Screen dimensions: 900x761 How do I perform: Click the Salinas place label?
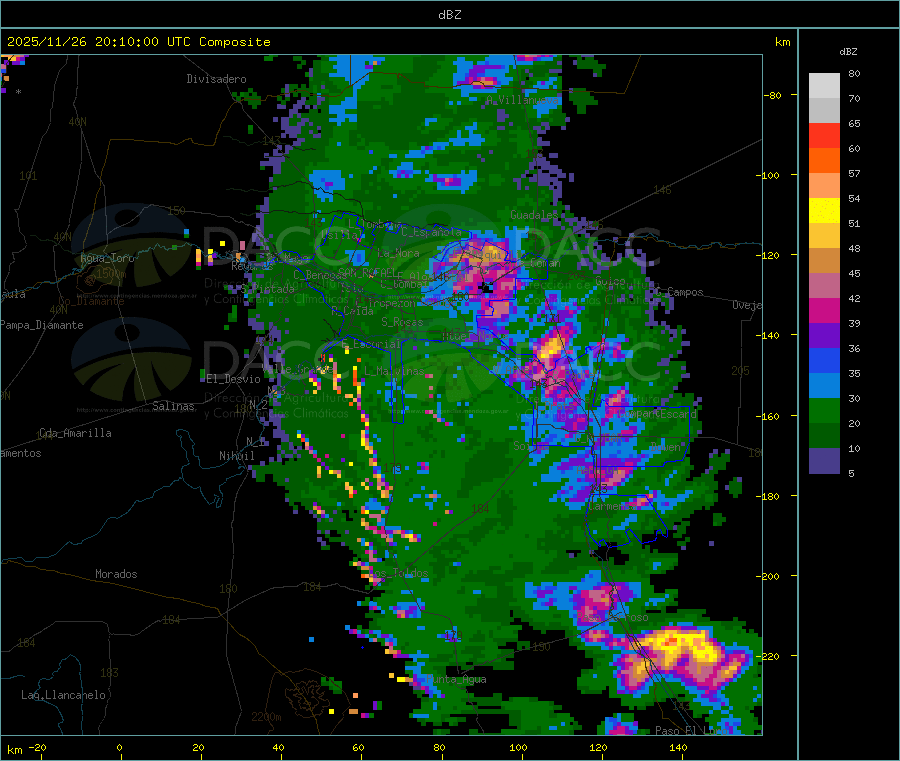pos(173,406)
